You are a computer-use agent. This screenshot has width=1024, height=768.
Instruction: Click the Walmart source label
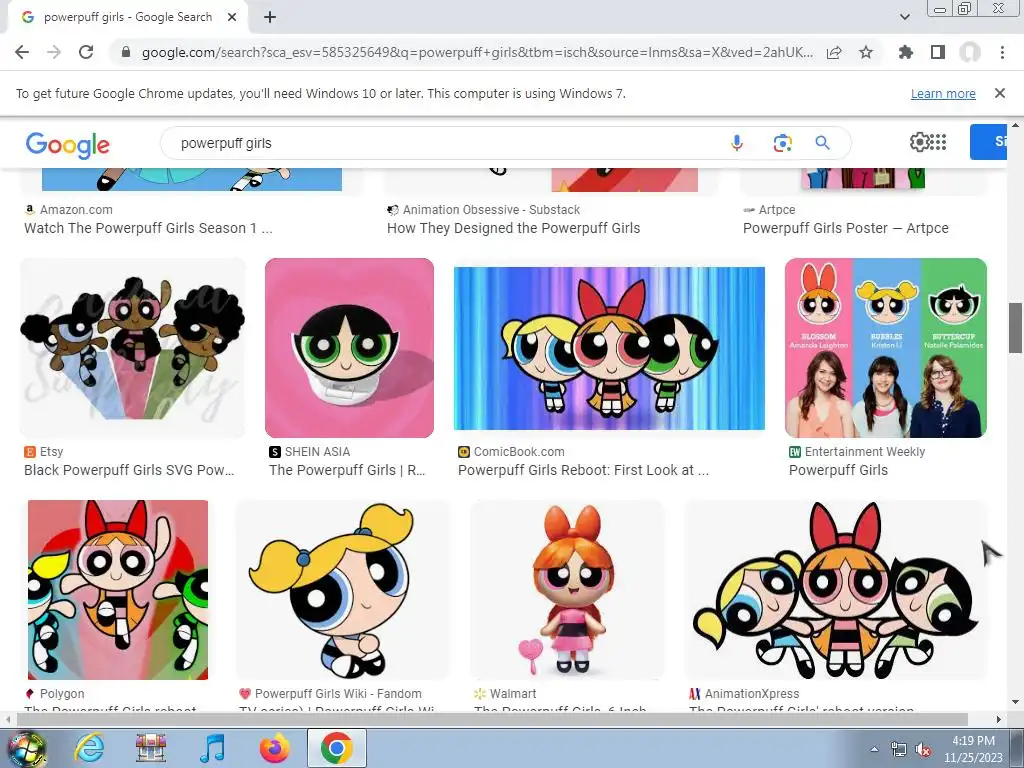[x=513, y=694]
